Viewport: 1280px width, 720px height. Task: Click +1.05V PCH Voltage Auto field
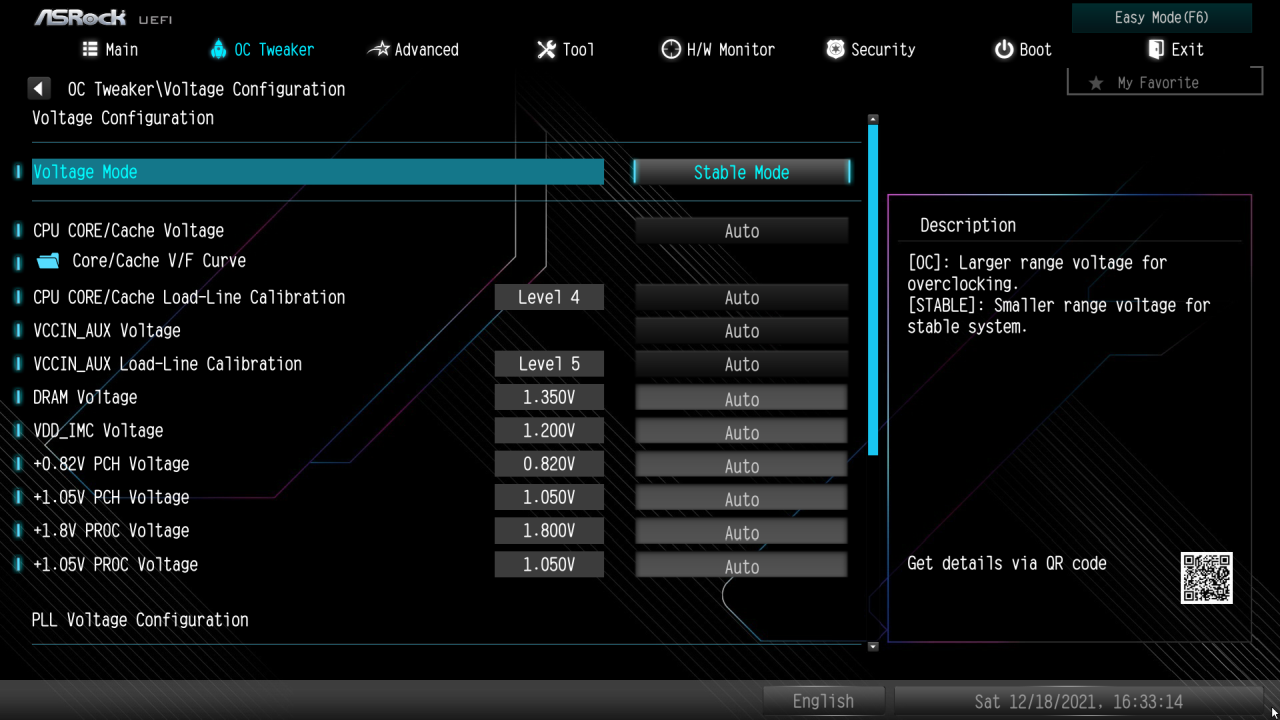coord(742,498)
